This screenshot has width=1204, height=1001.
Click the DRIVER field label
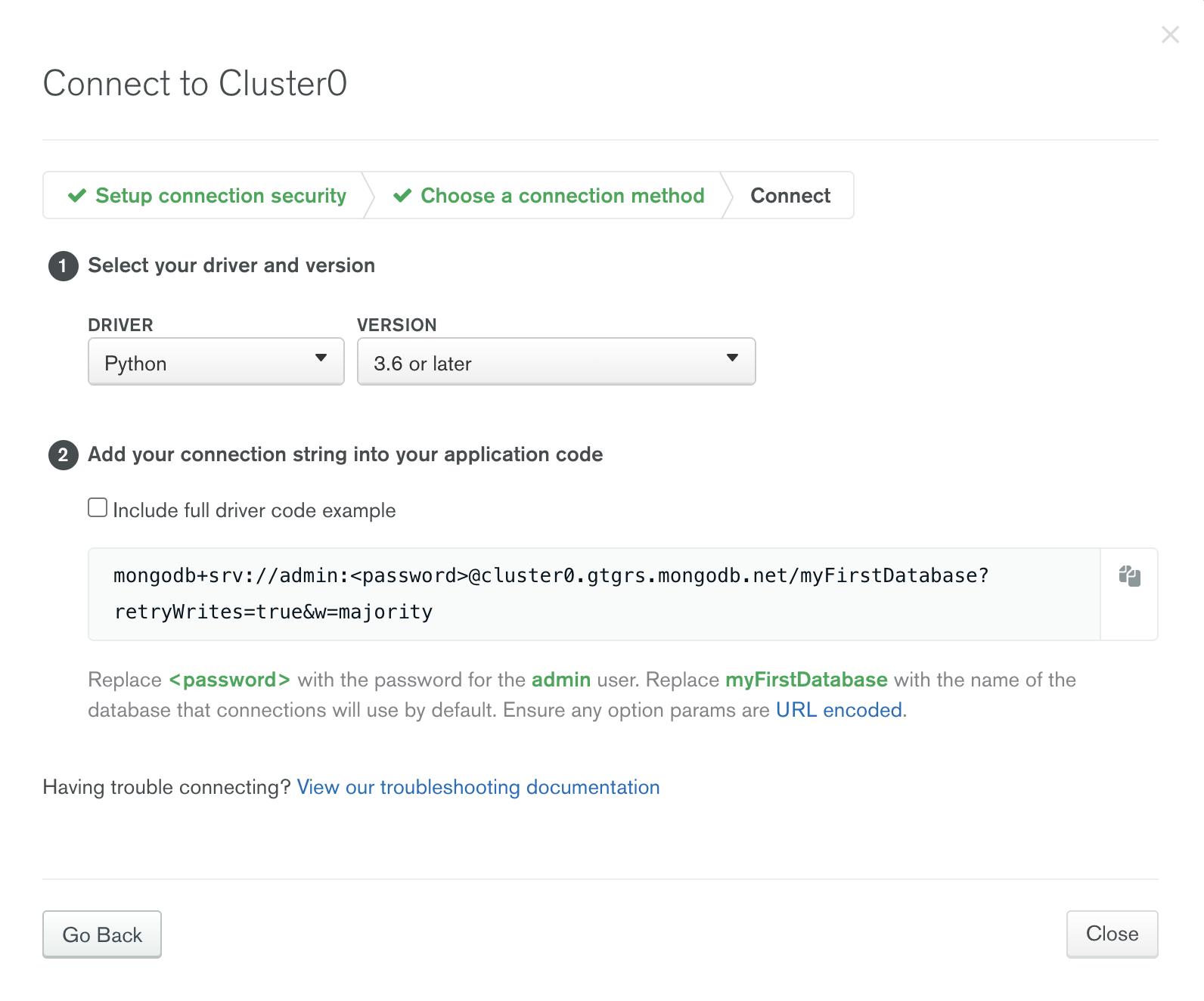coord(121,325)
